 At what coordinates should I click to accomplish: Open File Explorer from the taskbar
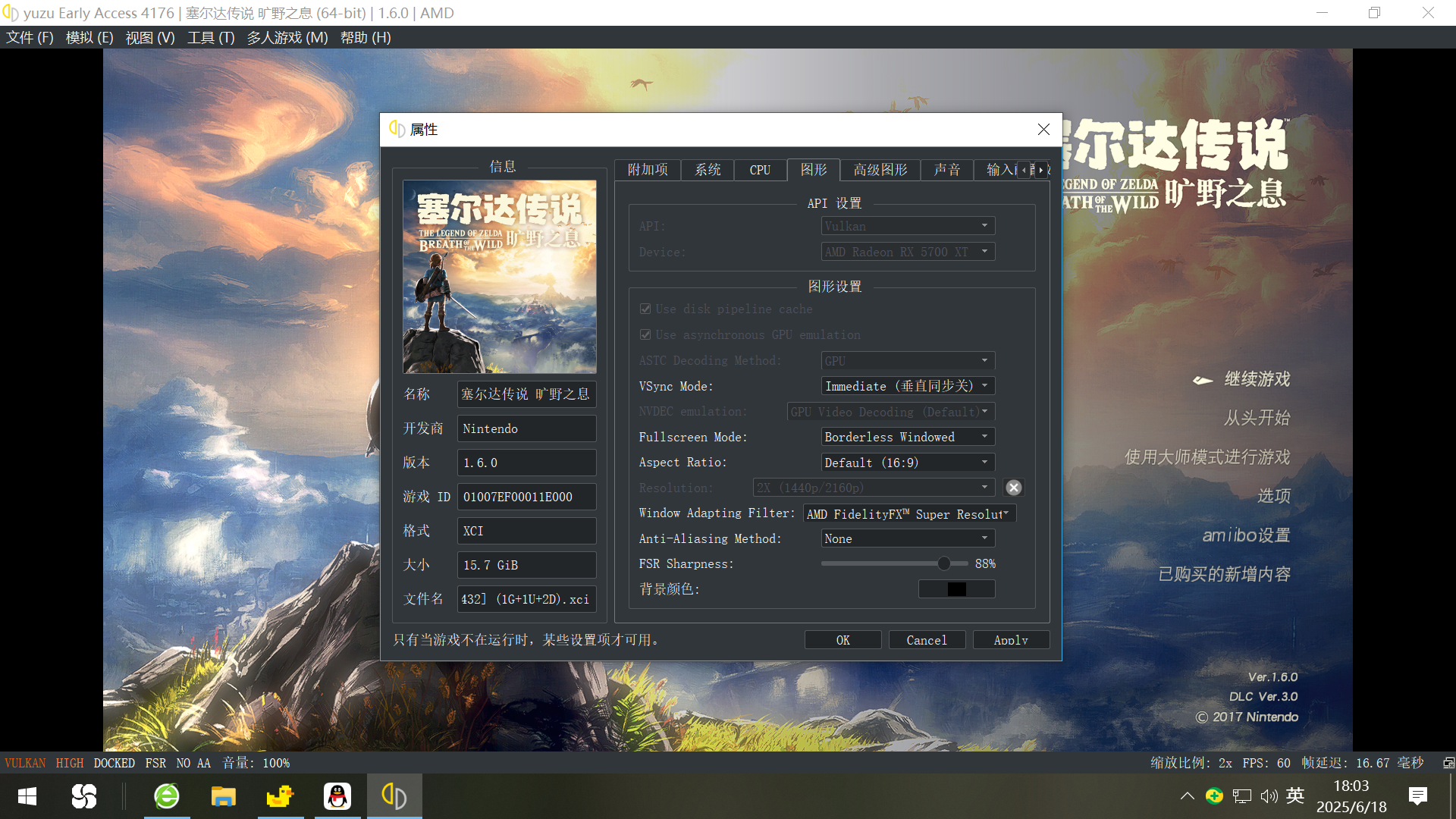tap(224, 796)
